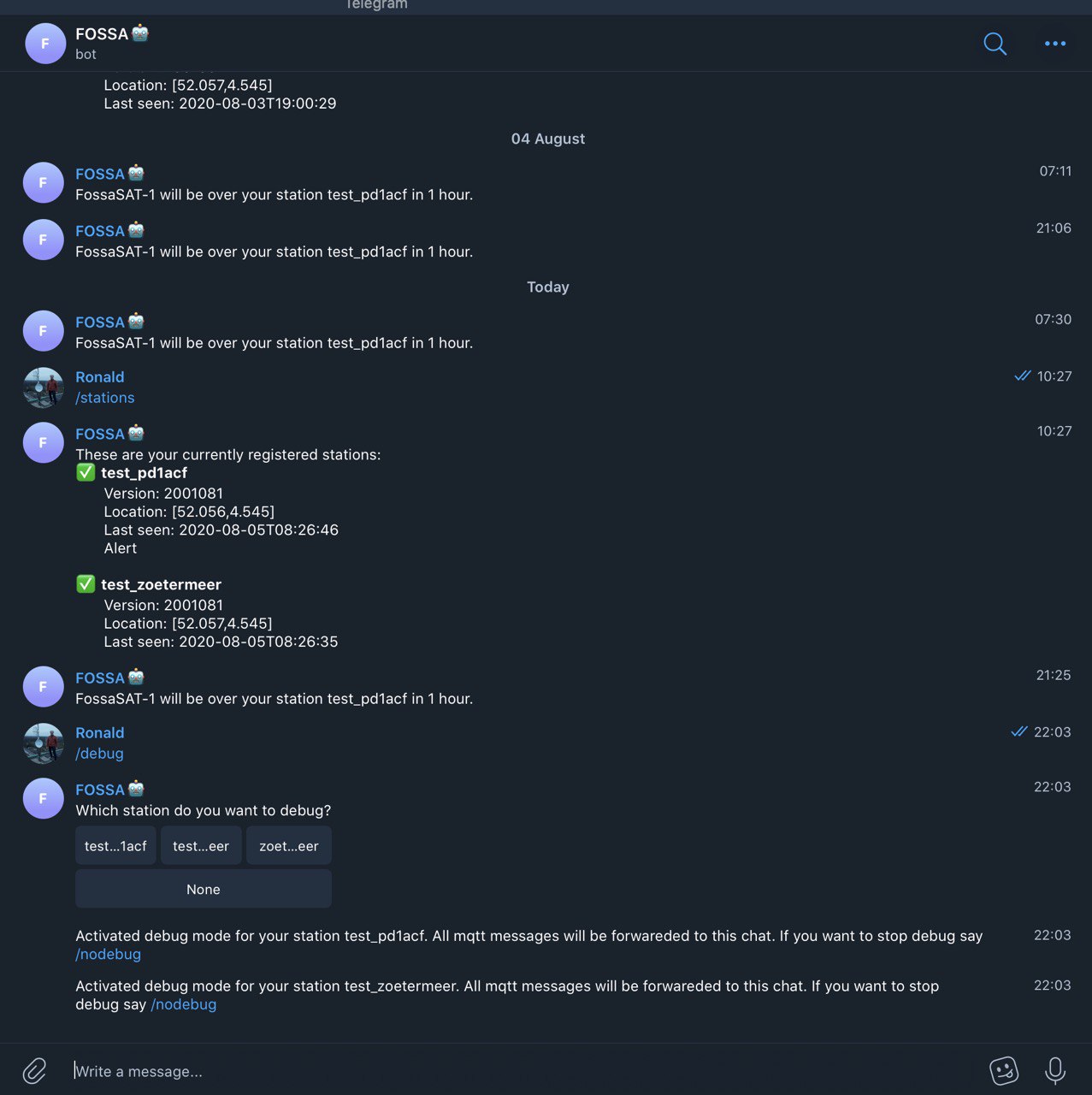Attach a file with the paperclip icon
Screen dimensions: 1092x1095
(x=34, y=1070)
